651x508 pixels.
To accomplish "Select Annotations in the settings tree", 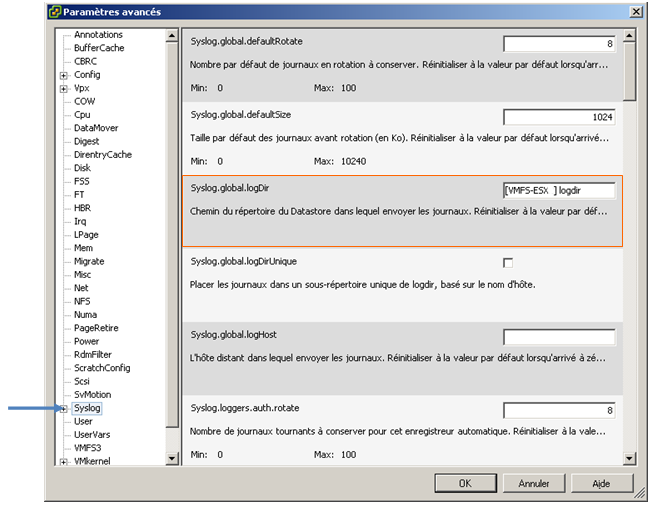I will (x=98, y=35).
